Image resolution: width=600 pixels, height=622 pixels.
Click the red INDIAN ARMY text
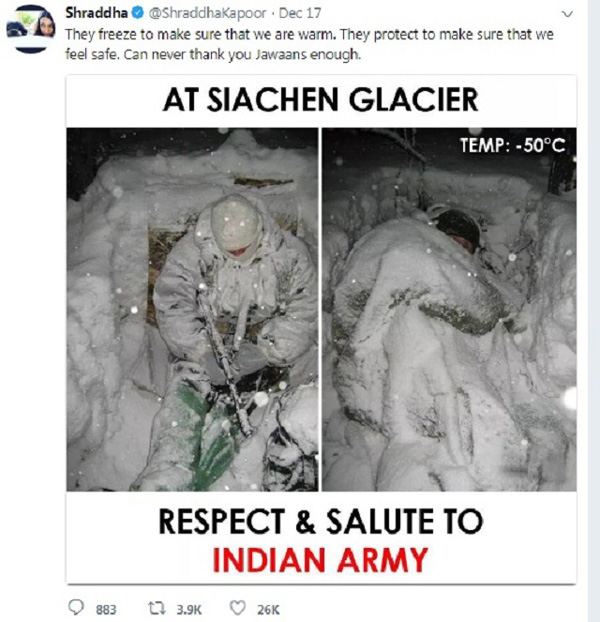pyautogui.click(x=320, y=560)
